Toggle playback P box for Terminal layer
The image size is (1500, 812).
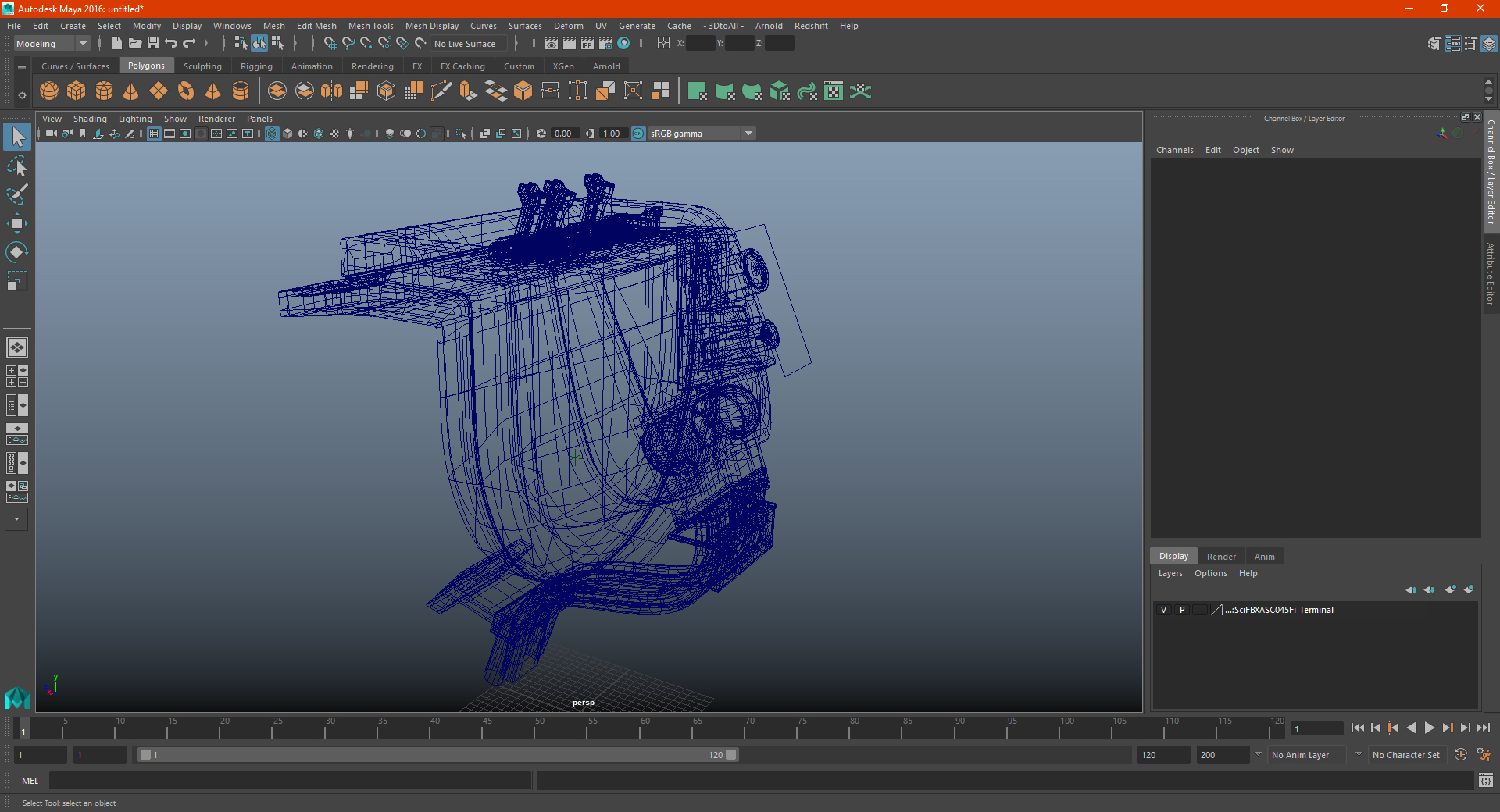pyautogui.click(x=1182, y=610)
